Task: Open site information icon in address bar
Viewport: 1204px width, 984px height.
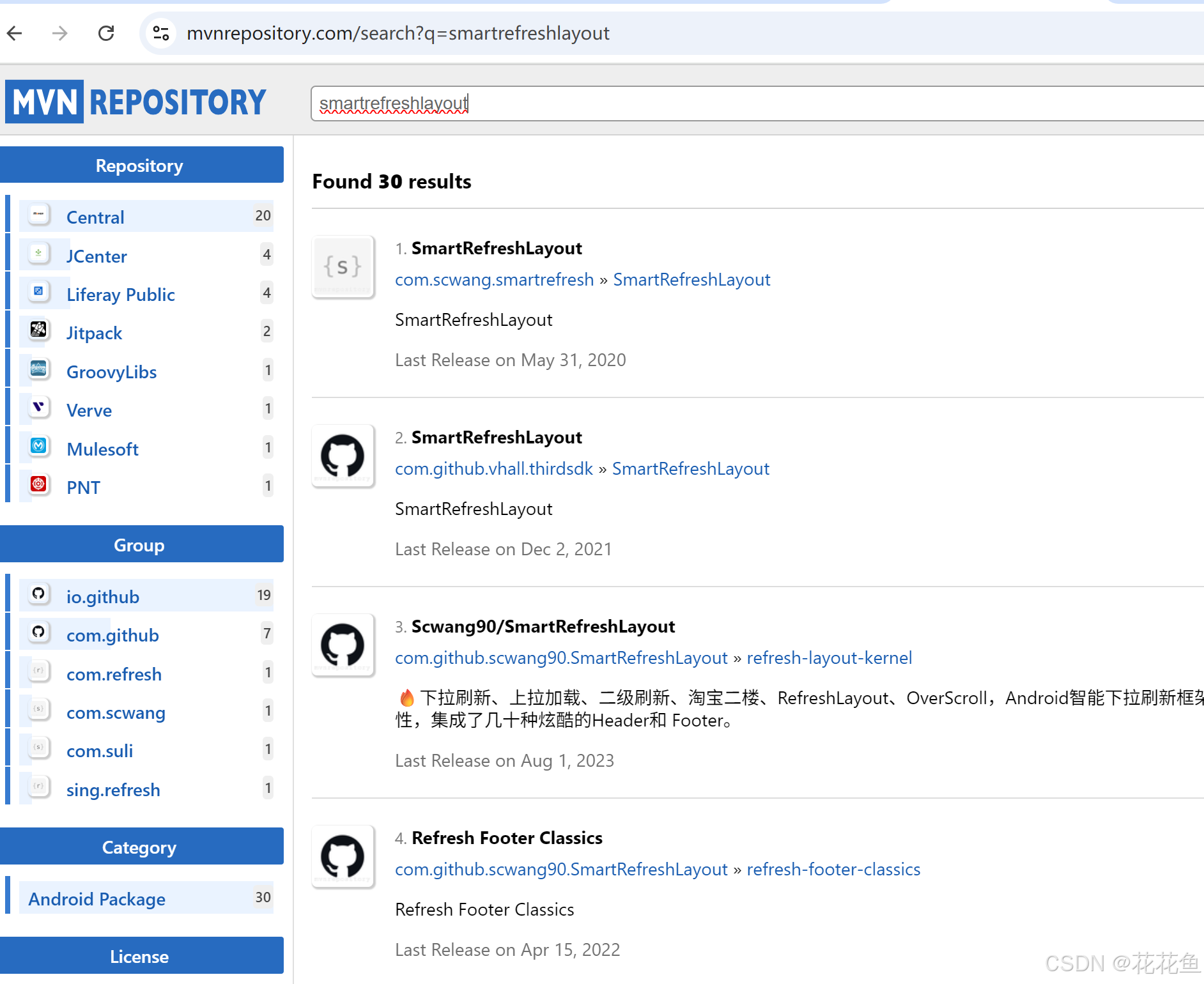Action: click(161, 33)
